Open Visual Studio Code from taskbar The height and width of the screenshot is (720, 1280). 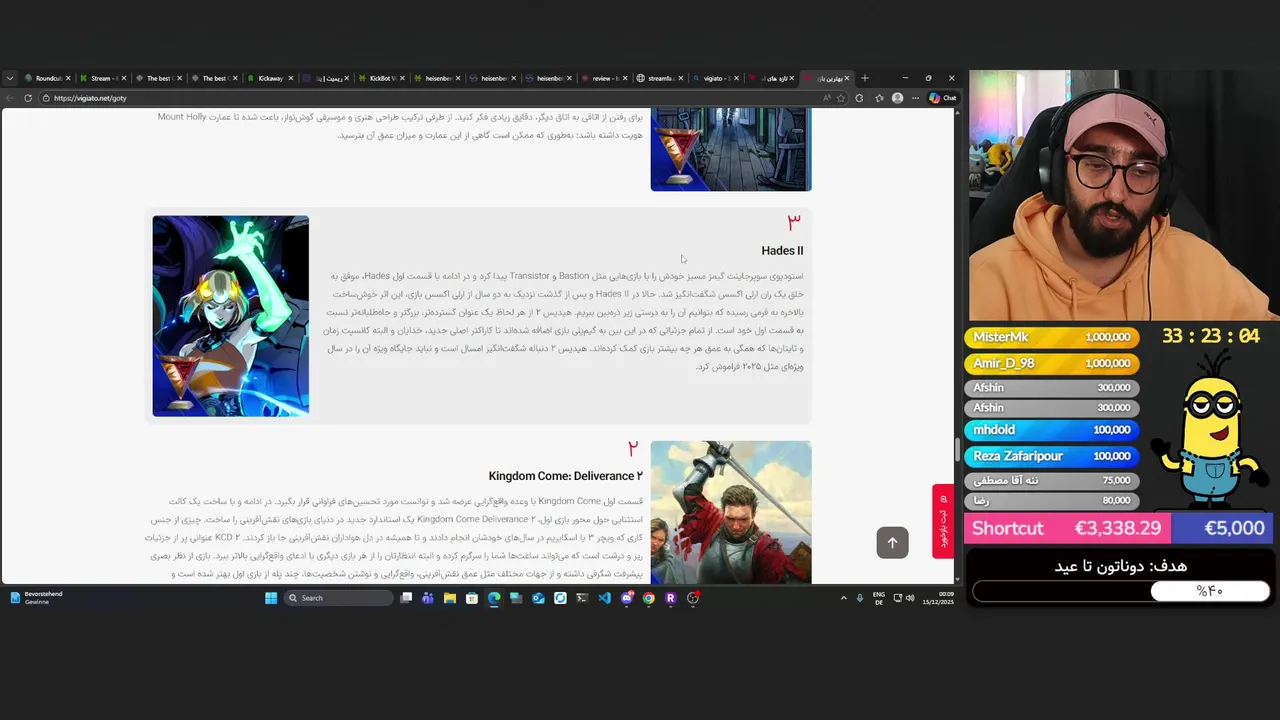tap(604, 598)
